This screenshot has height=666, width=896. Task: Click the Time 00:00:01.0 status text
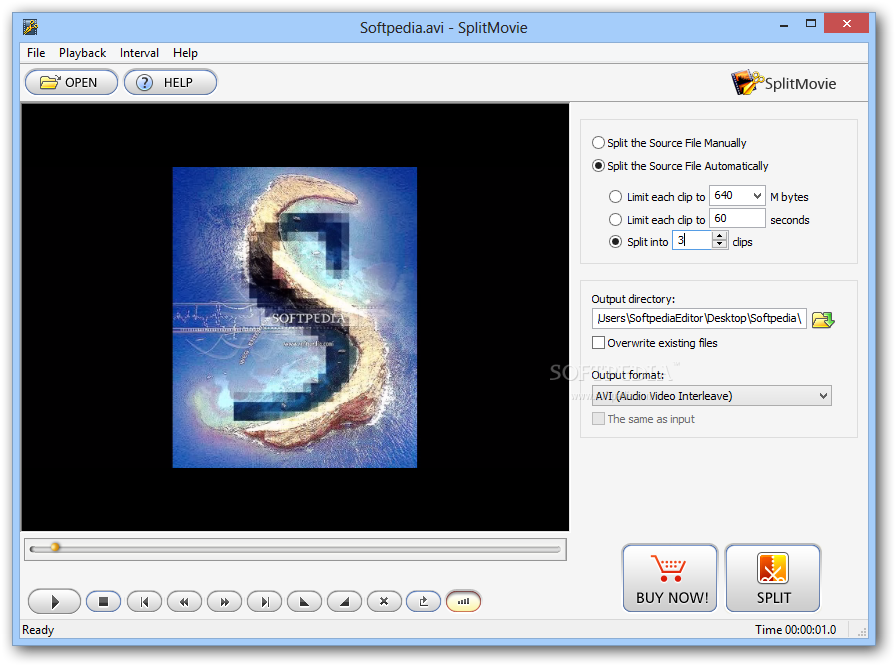pos(795,629)
